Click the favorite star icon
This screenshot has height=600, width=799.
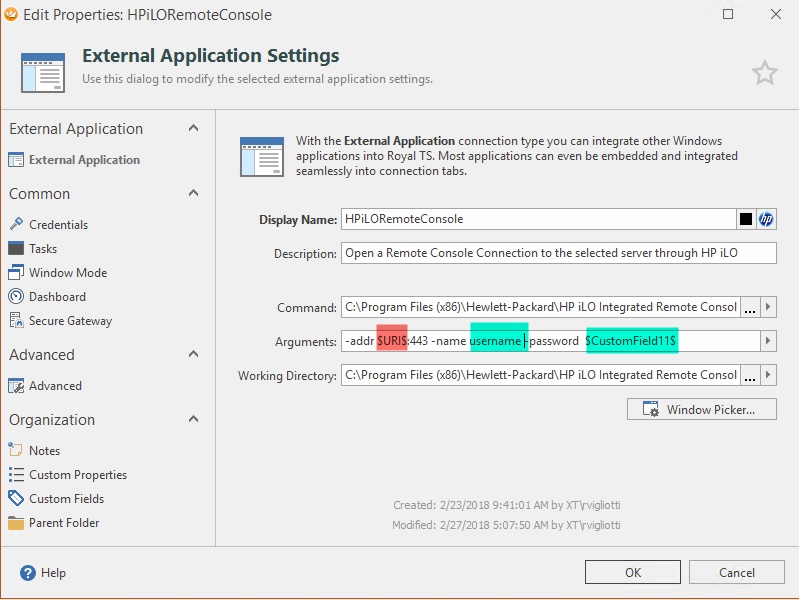pyautogui.click(x=764, y=72)
